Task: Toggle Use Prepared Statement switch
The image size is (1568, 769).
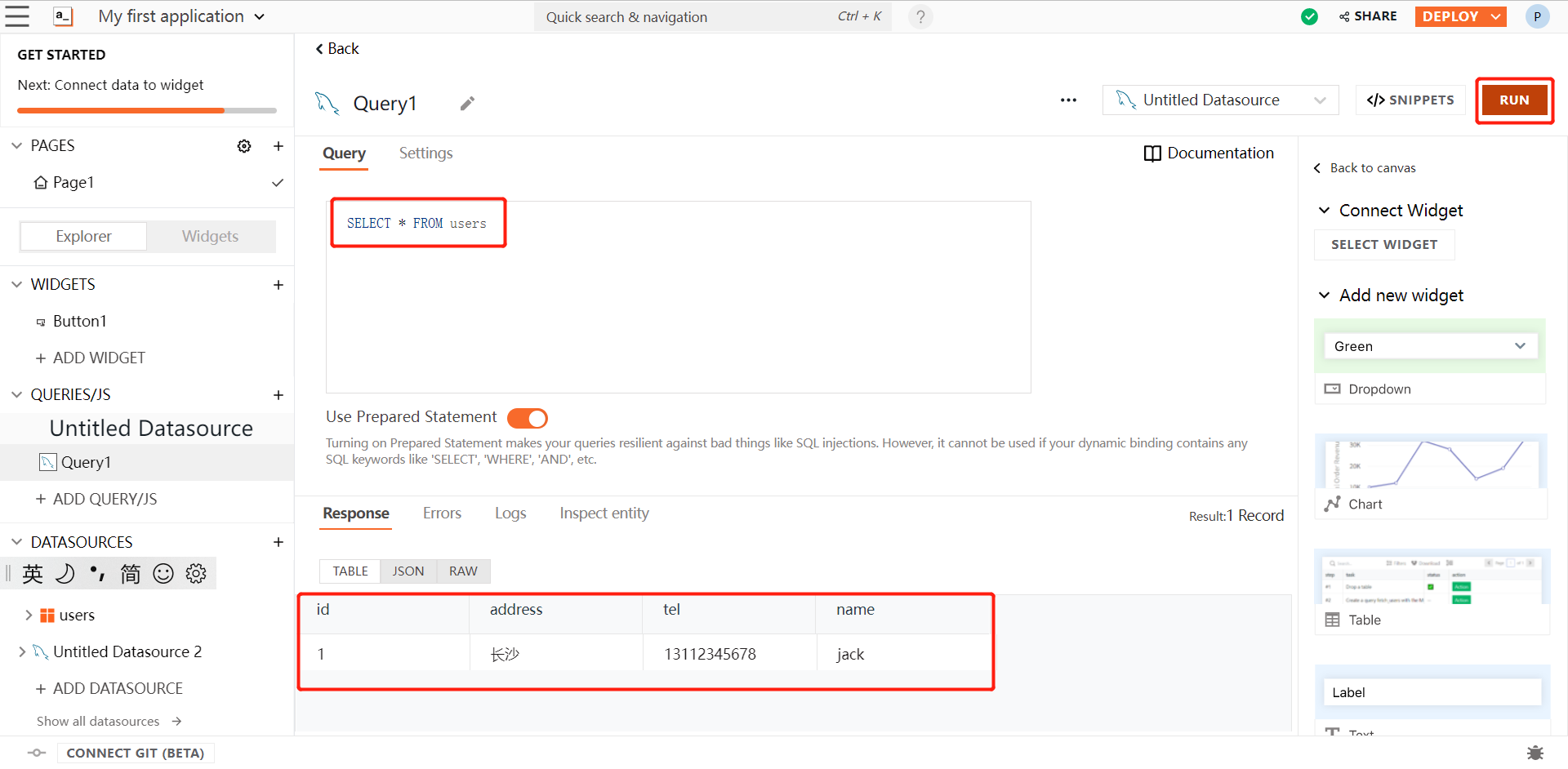Action: pyautogui.click(x=528, y=418)
